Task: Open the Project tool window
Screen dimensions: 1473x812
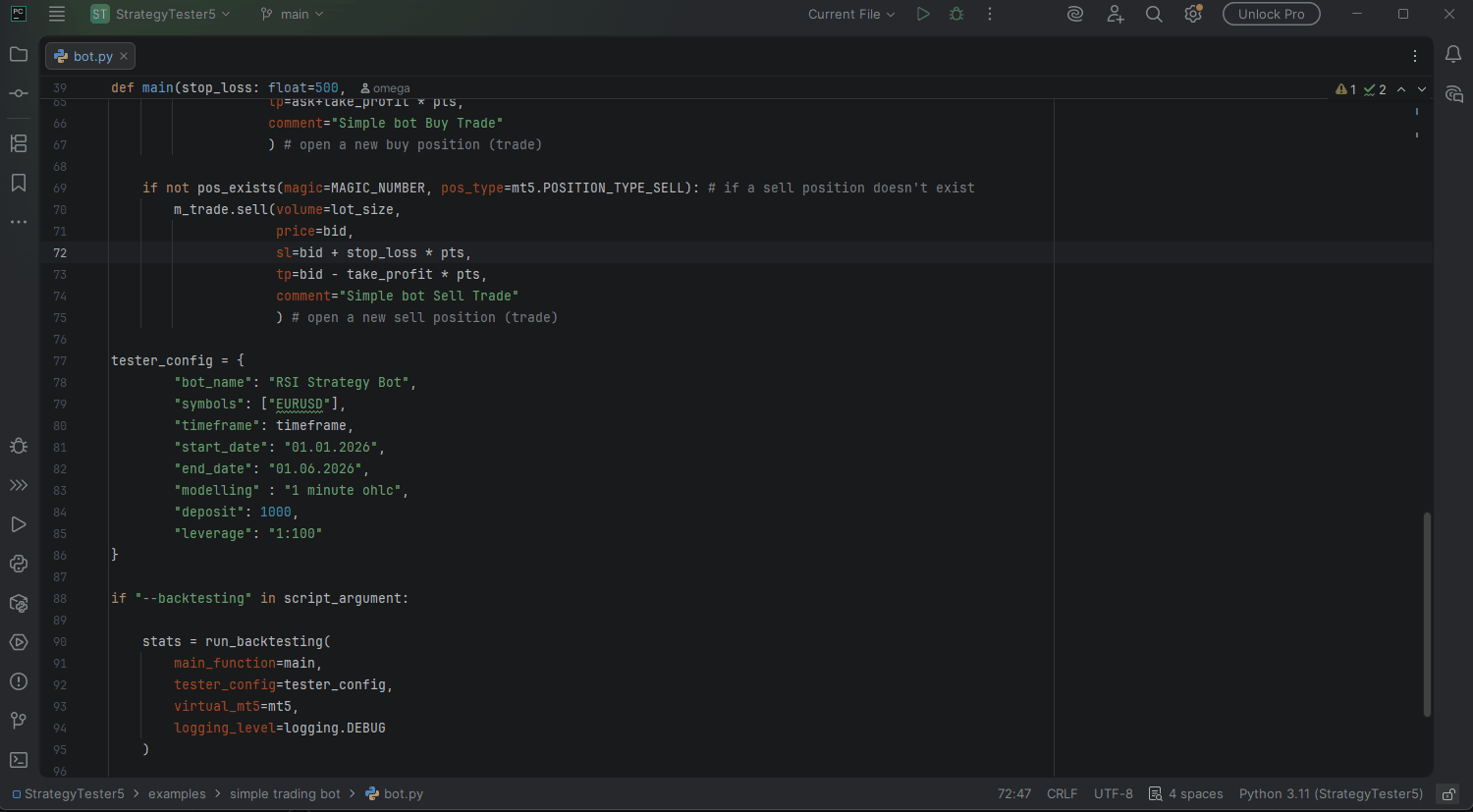Action: point(19,54)
